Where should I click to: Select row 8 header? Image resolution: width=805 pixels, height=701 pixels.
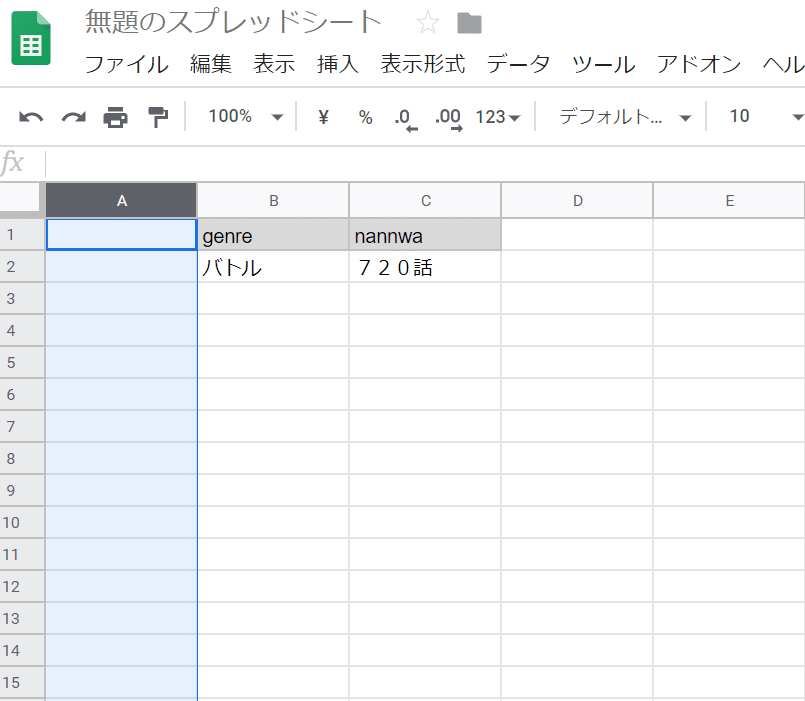(x=22, y=459)
